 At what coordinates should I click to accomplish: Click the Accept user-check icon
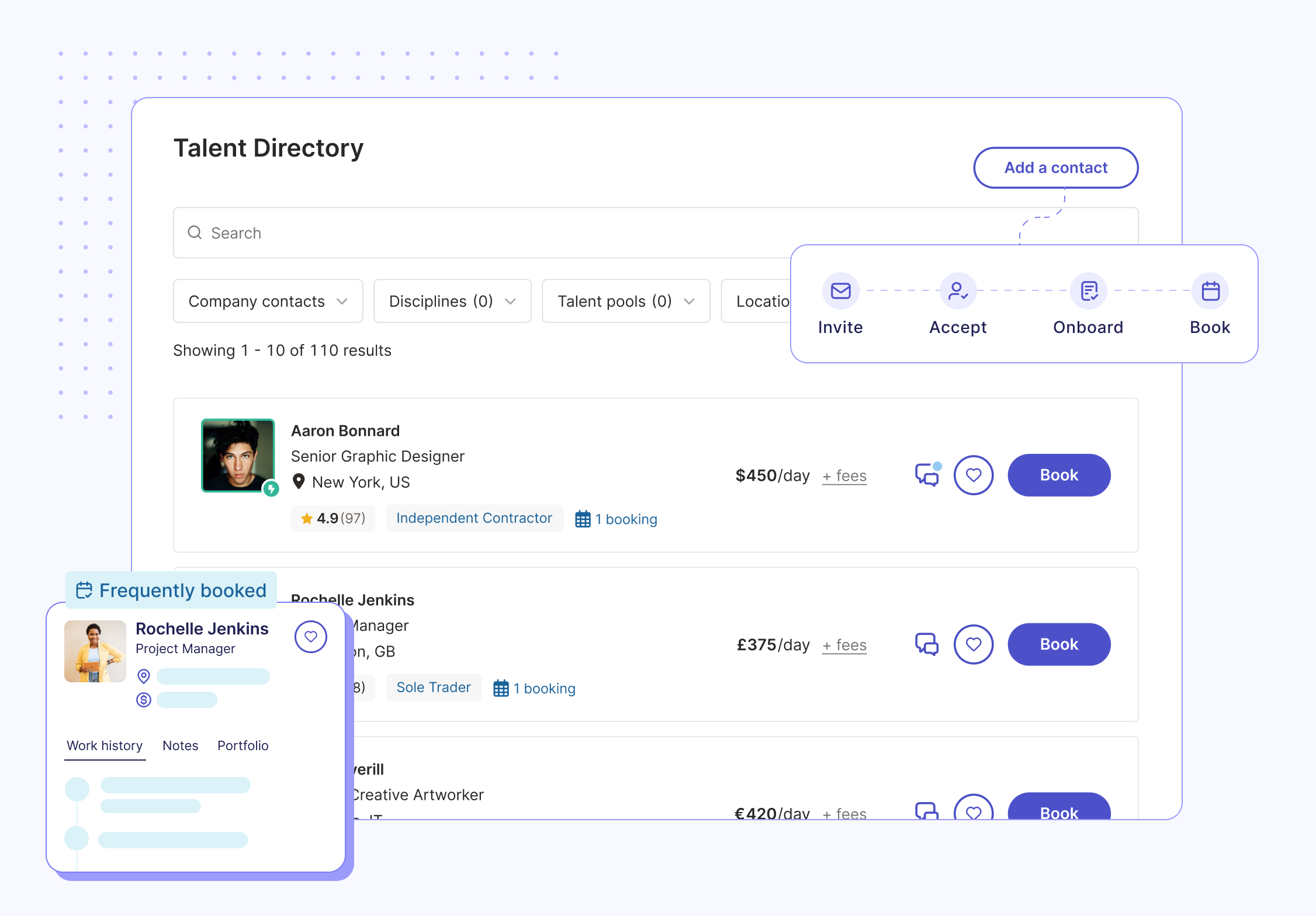[958, 290]
